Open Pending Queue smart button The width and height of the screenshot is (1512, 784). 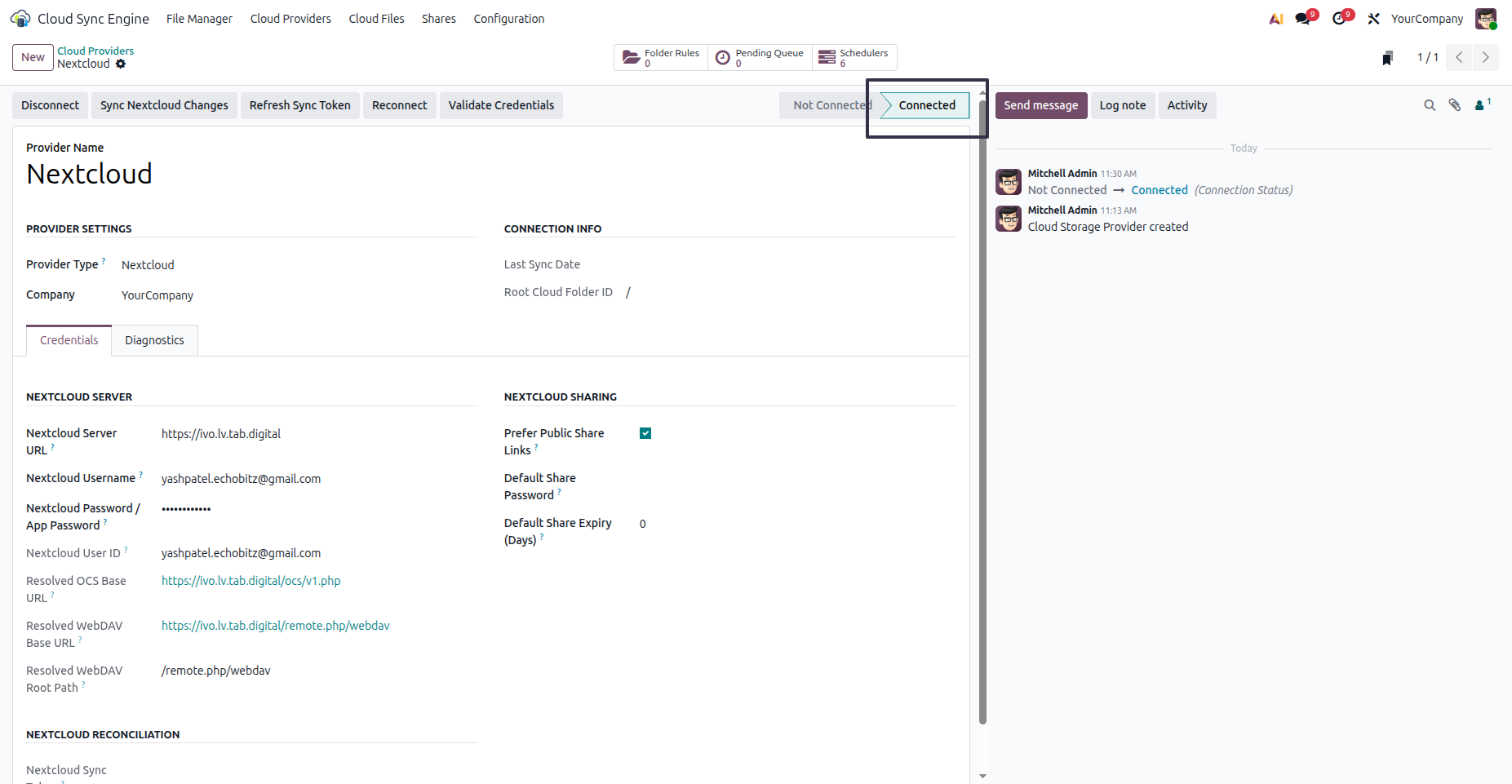[760, 57]
